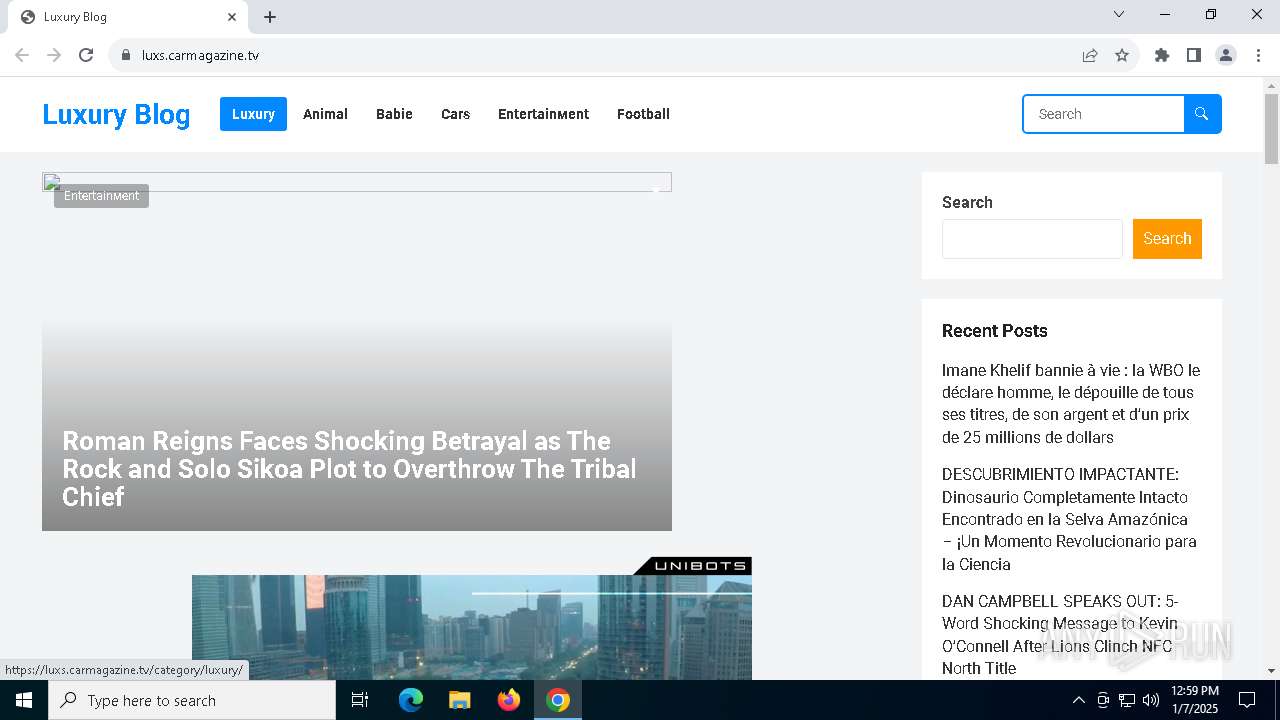Open the DAN CAMPBELL SPEAKS OUT post
The height and width of the screenshot is (720, 1280).
(1060, 635)
